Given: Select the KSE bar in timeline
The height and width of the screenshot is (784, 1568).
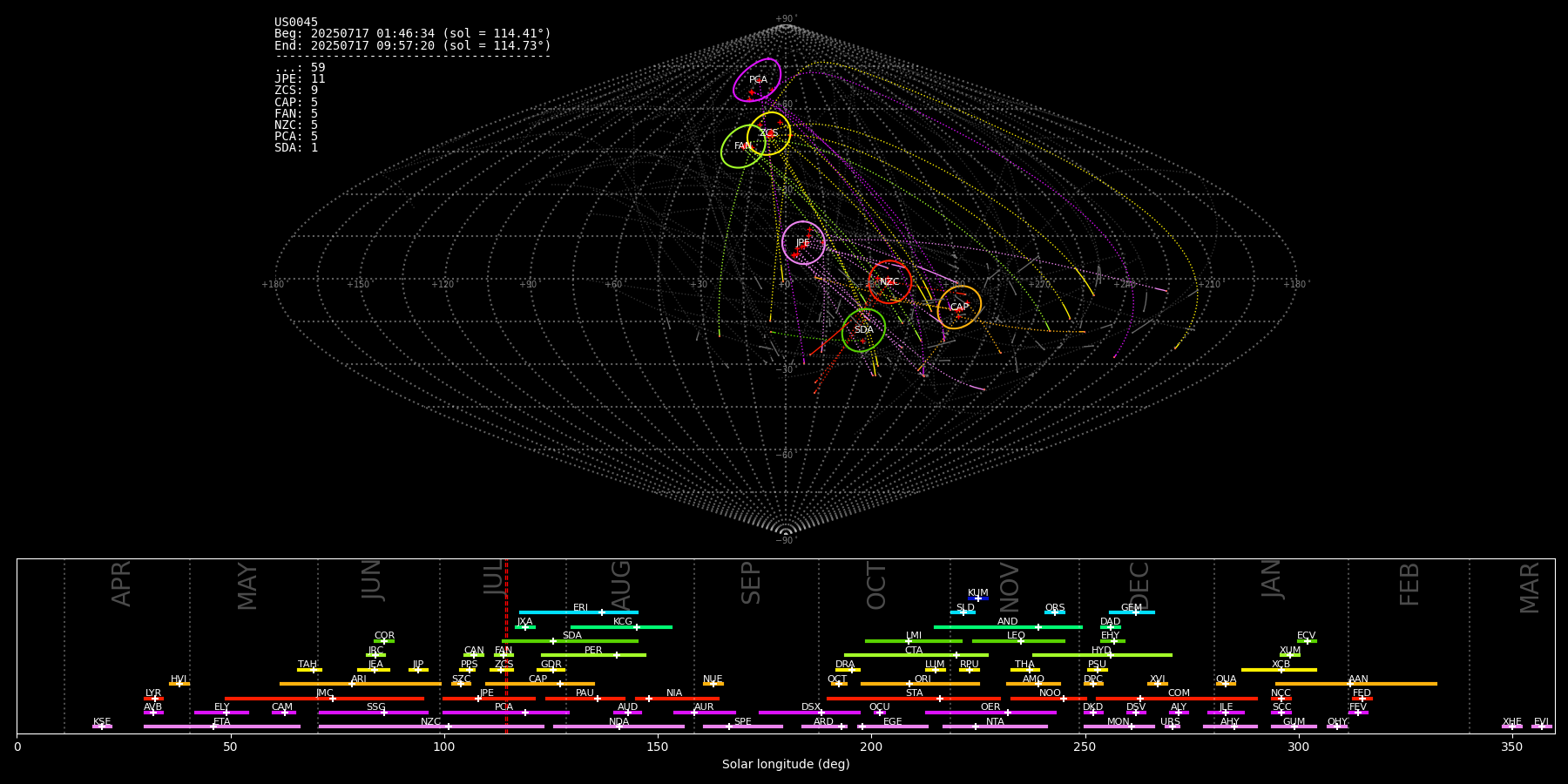Looking at the screenshot, I should click(x=102, y=727).
